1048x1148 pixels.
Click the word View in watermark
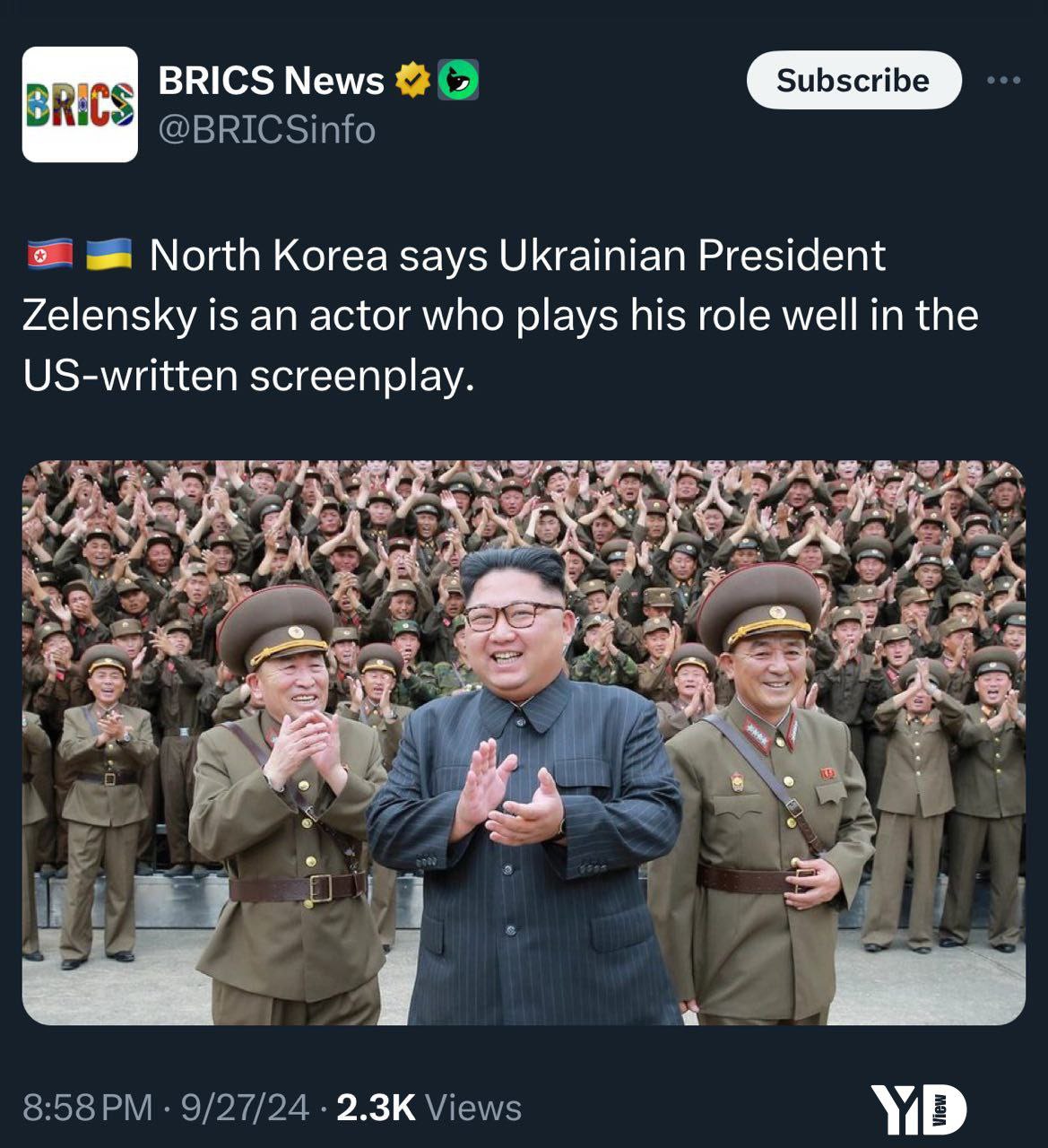click(940, 1110)
